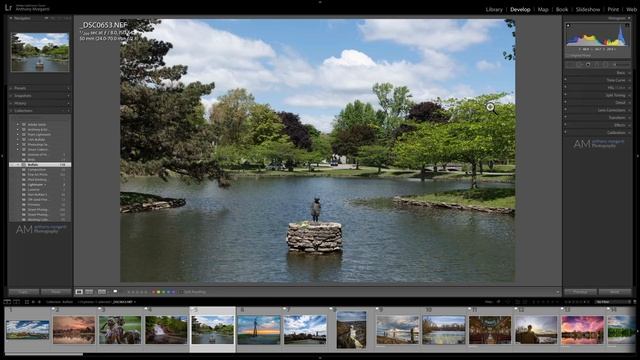Click the Paste settings button

click(56, 292)
